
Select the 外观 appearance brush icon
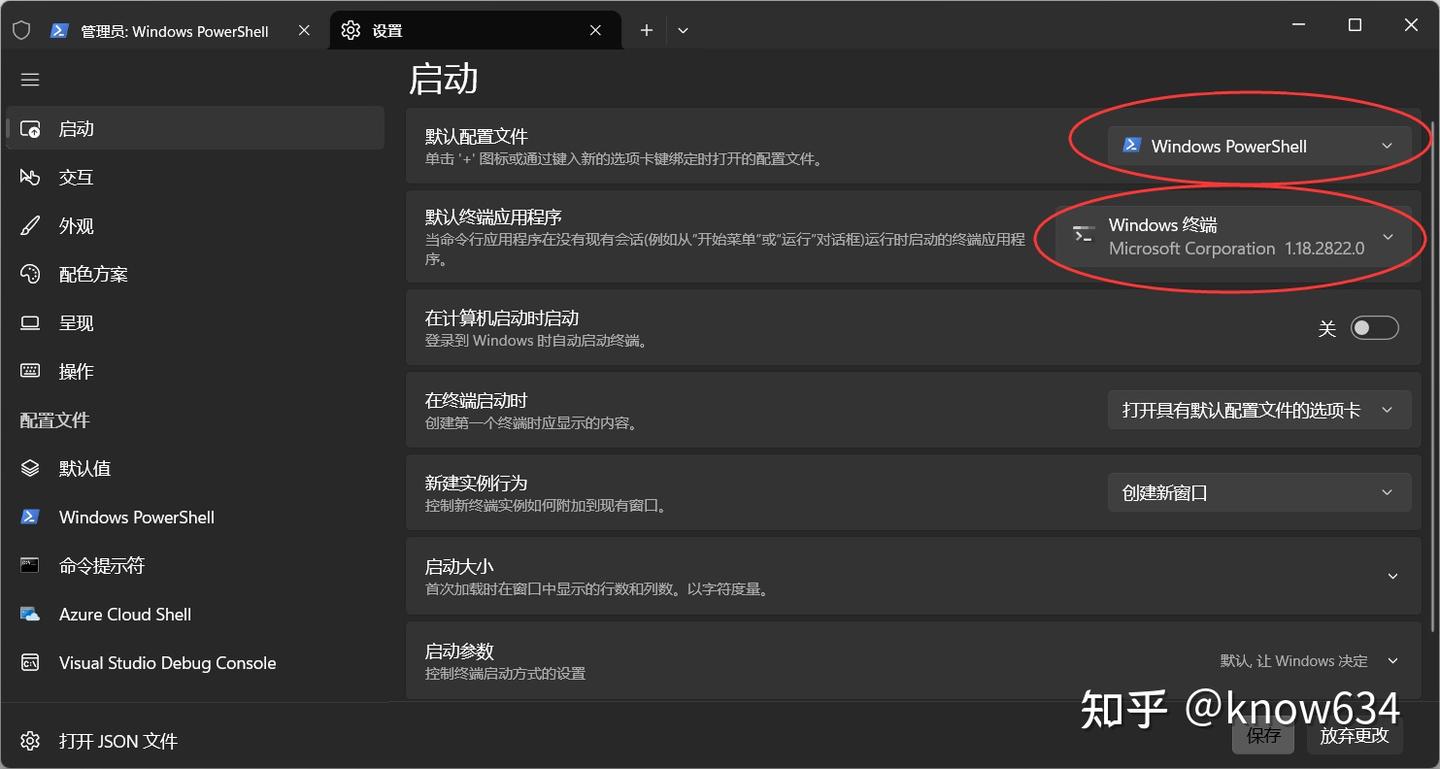(x=30, y=225)
